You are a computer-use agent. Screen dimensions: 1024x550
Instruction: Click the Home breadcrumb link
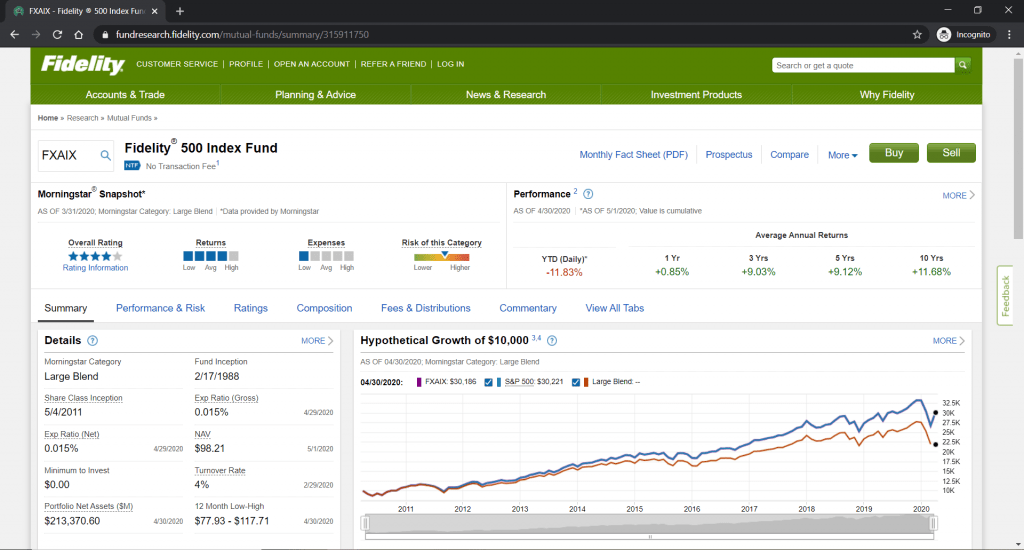[48, 118]
